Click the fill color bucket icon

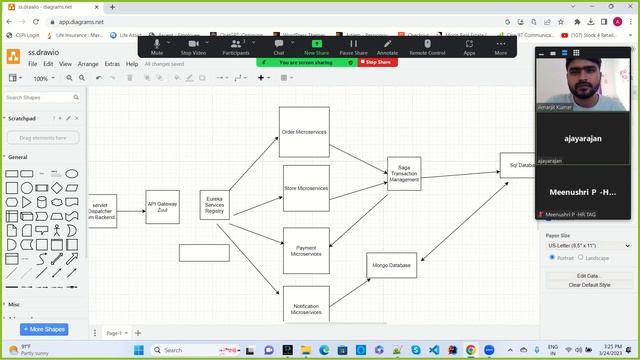pyautogui.click(x=177, y=78)
